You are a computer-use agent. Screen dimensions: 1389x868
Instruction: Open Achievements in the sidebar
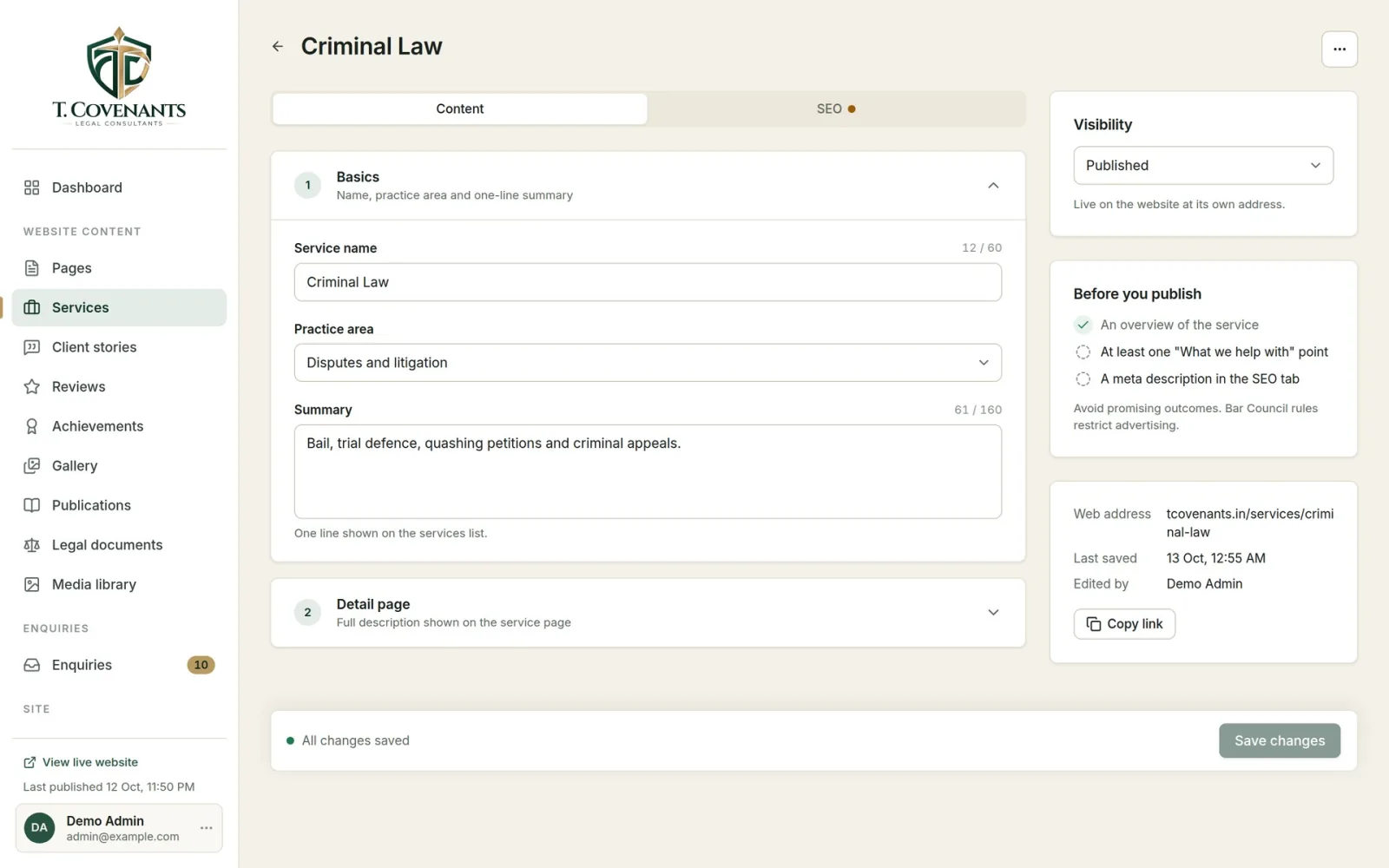[x=119, y=426]
